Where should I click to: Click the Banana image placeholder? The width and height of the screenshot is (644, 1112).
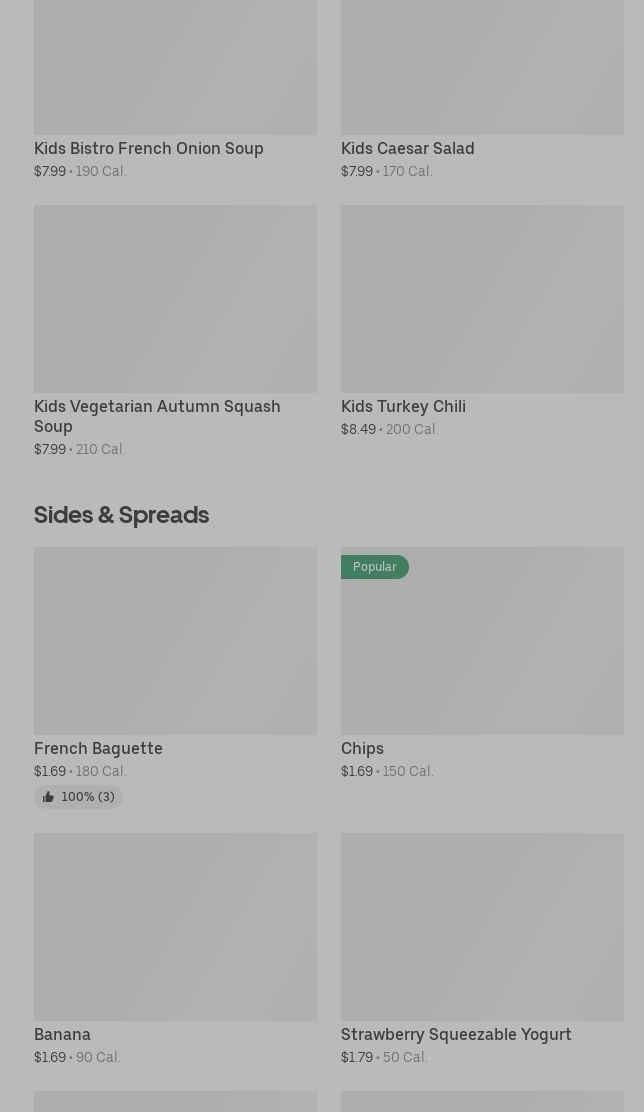[x=175, y=927]
